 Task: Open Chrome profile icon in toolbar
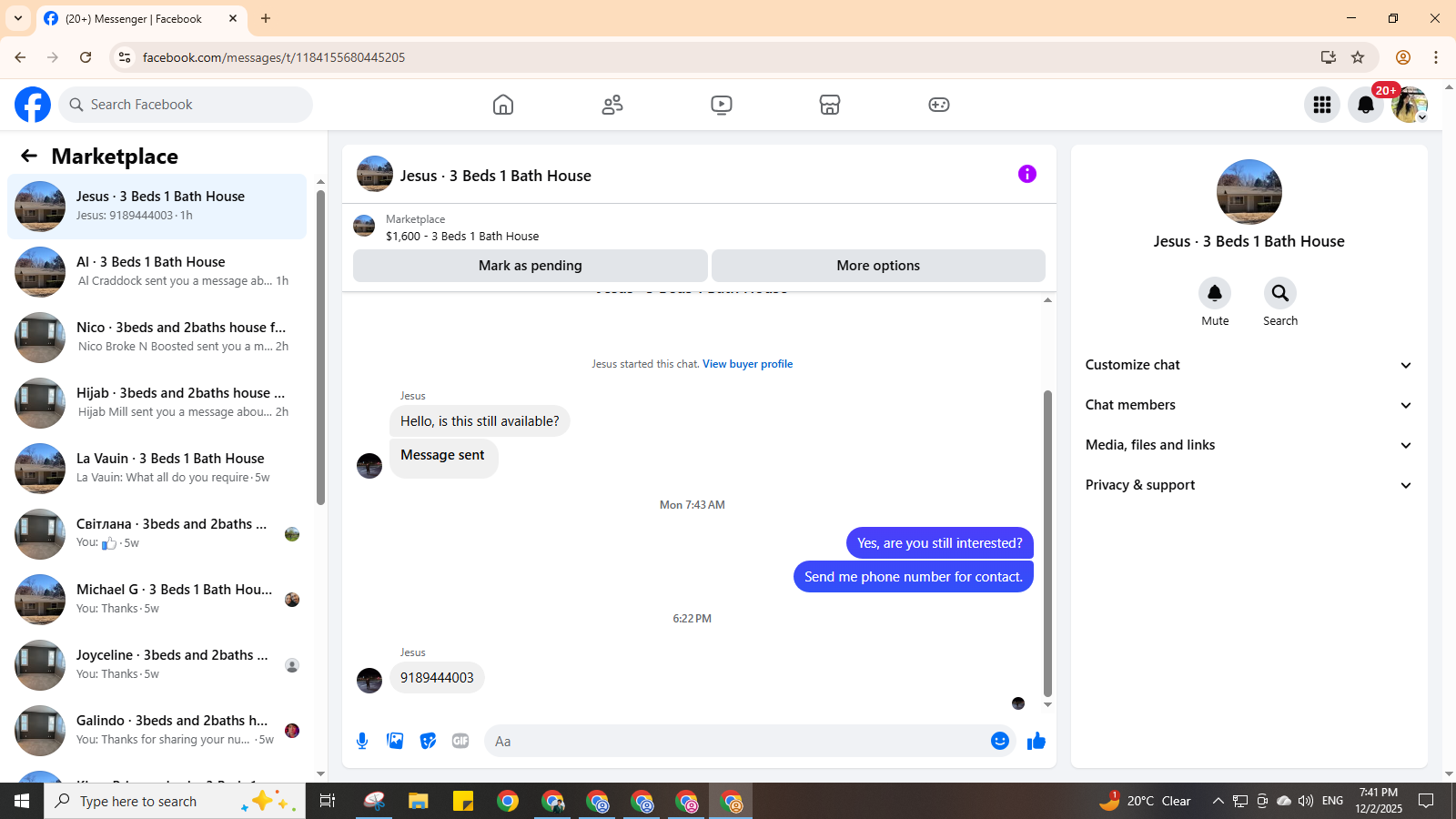click(1403, 57)
